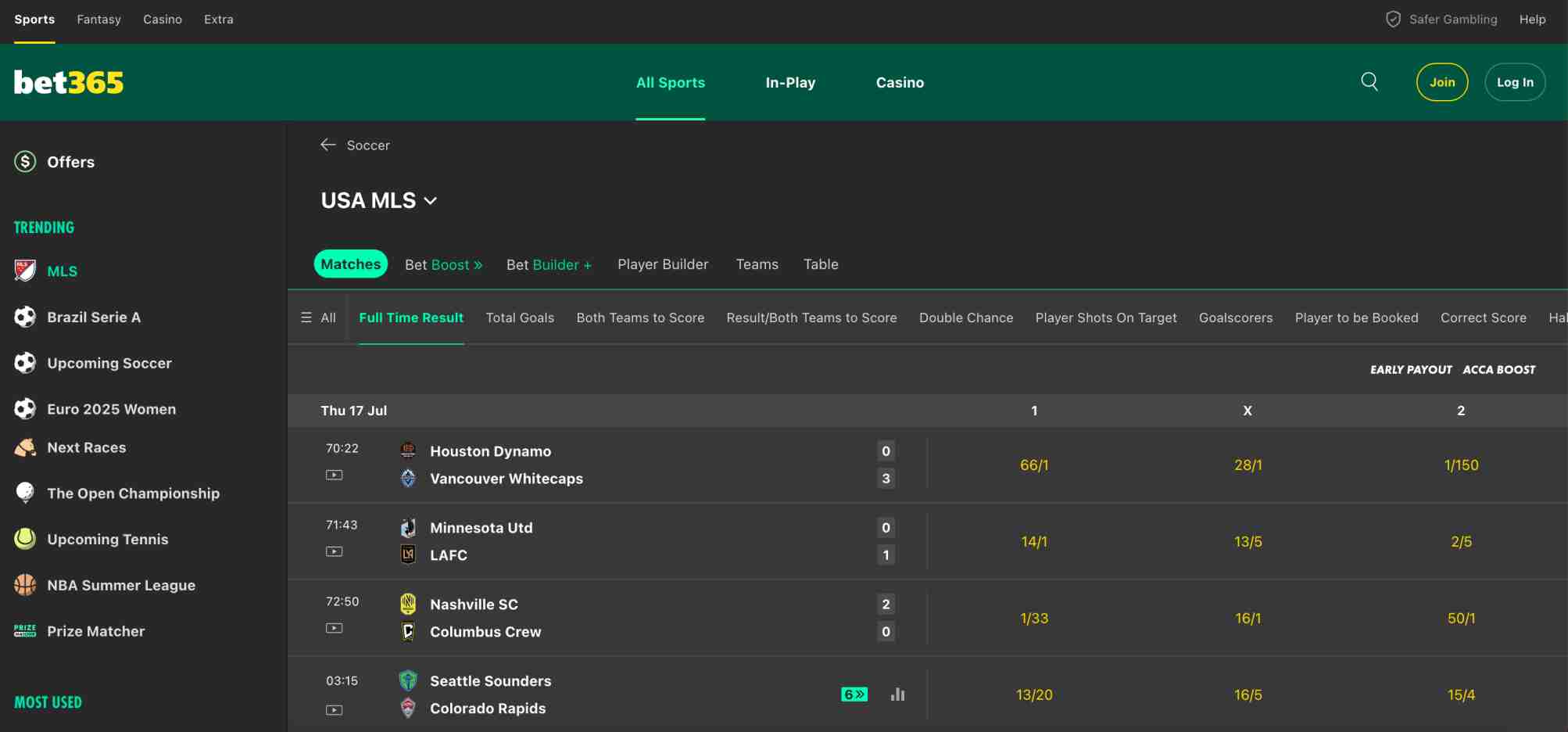The image size is (1568, 732).
Task: Open the Bet Boost section
Action: 443,264
